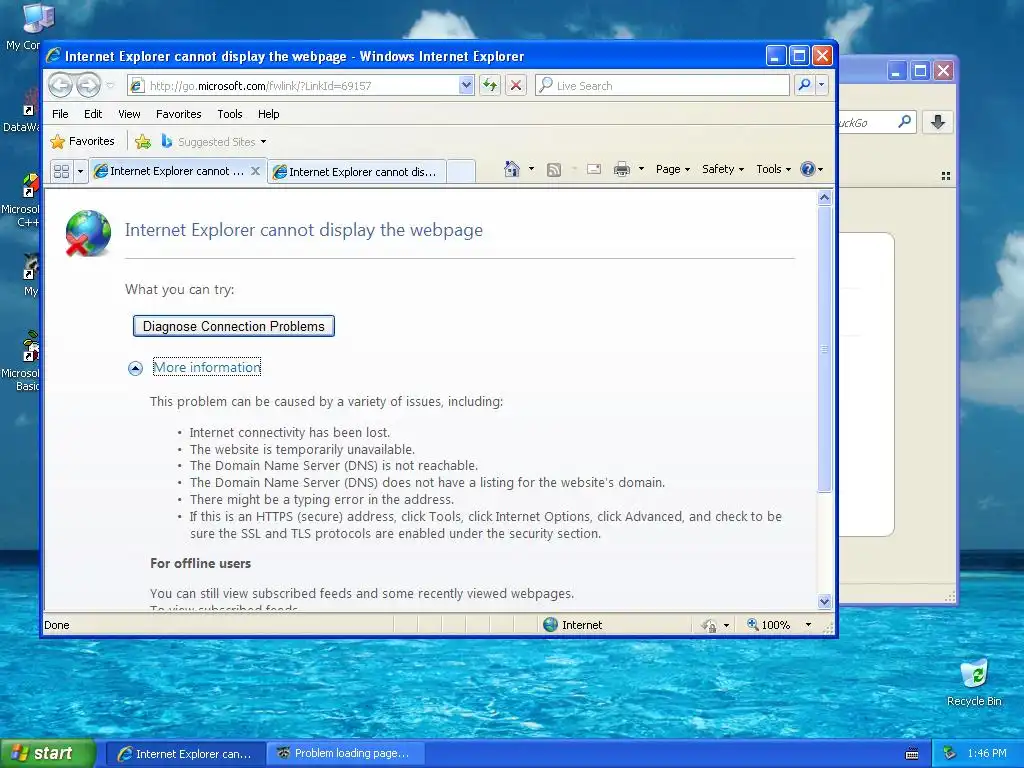Stop loading with the red X icon
Viewport: 1024px width, 768px height.
515,86
